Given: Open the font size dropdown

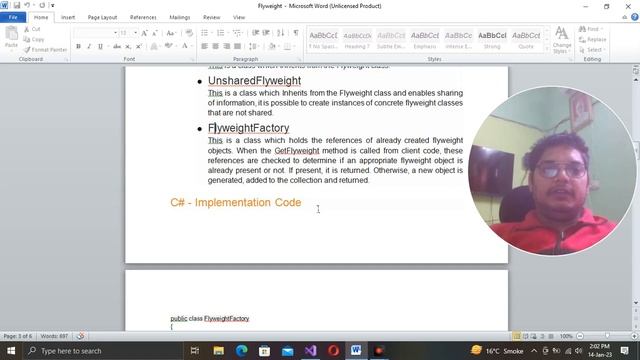Looking at the screenshot, I should click(x=136, y=33).
